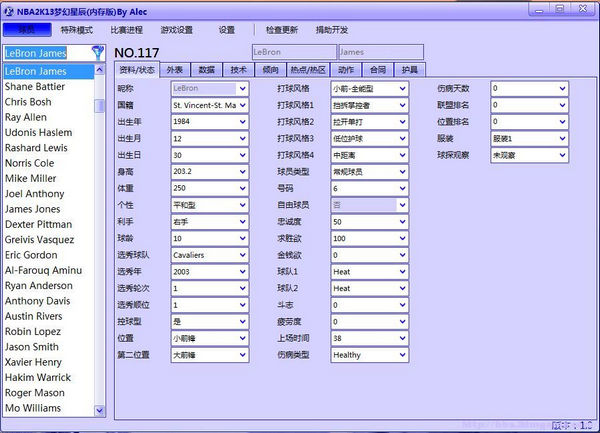
Task: Select Dexter Pittman in player list
Action: pyautogui.click(x=48, y=225)
